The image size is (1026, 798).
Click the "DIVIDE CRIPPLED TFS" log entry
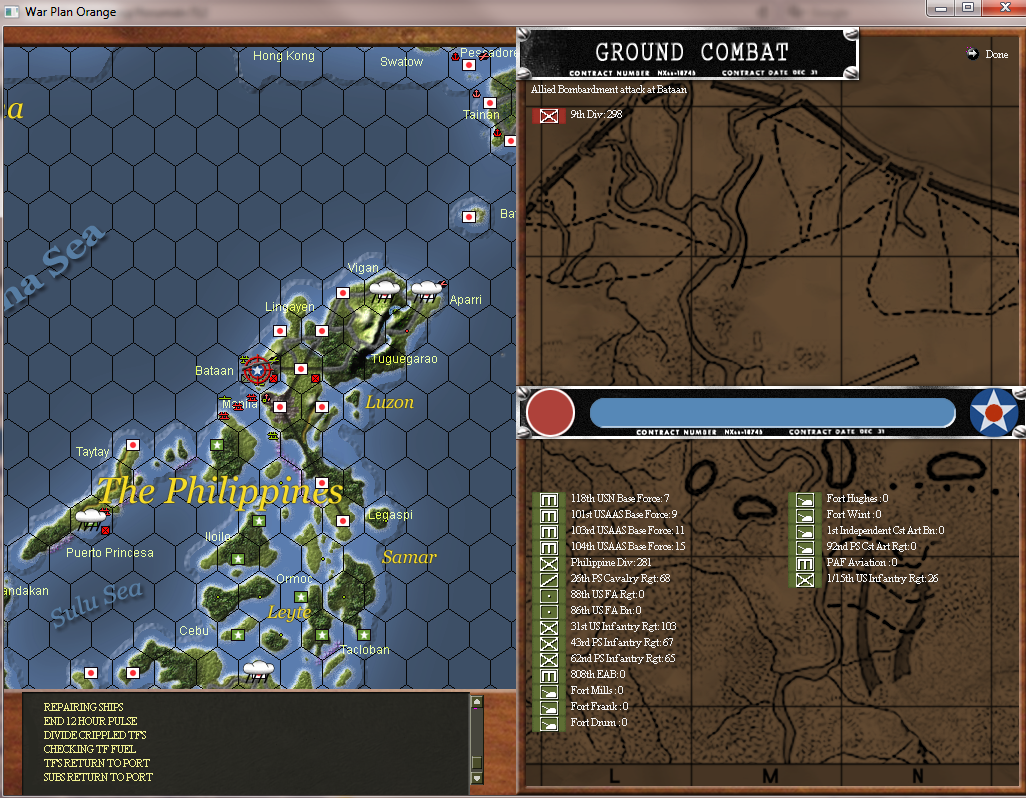click(x=95, y=735)
